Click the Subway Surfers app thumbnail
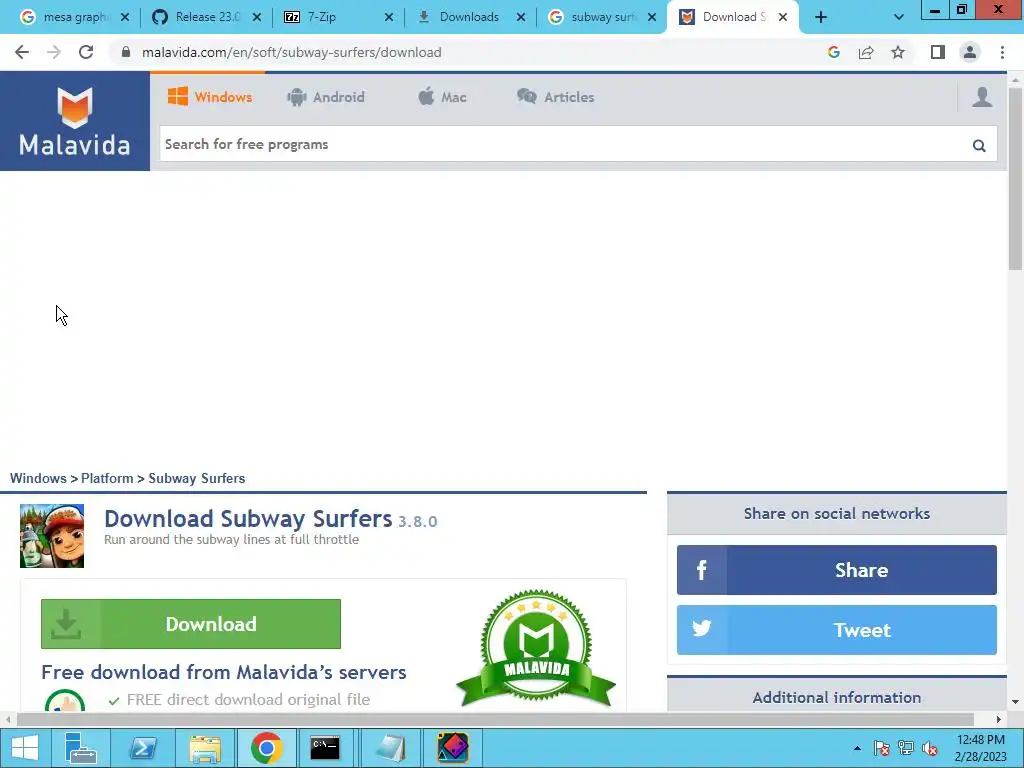Screen dimensions: 1024x768 click(x=52, y=536)
